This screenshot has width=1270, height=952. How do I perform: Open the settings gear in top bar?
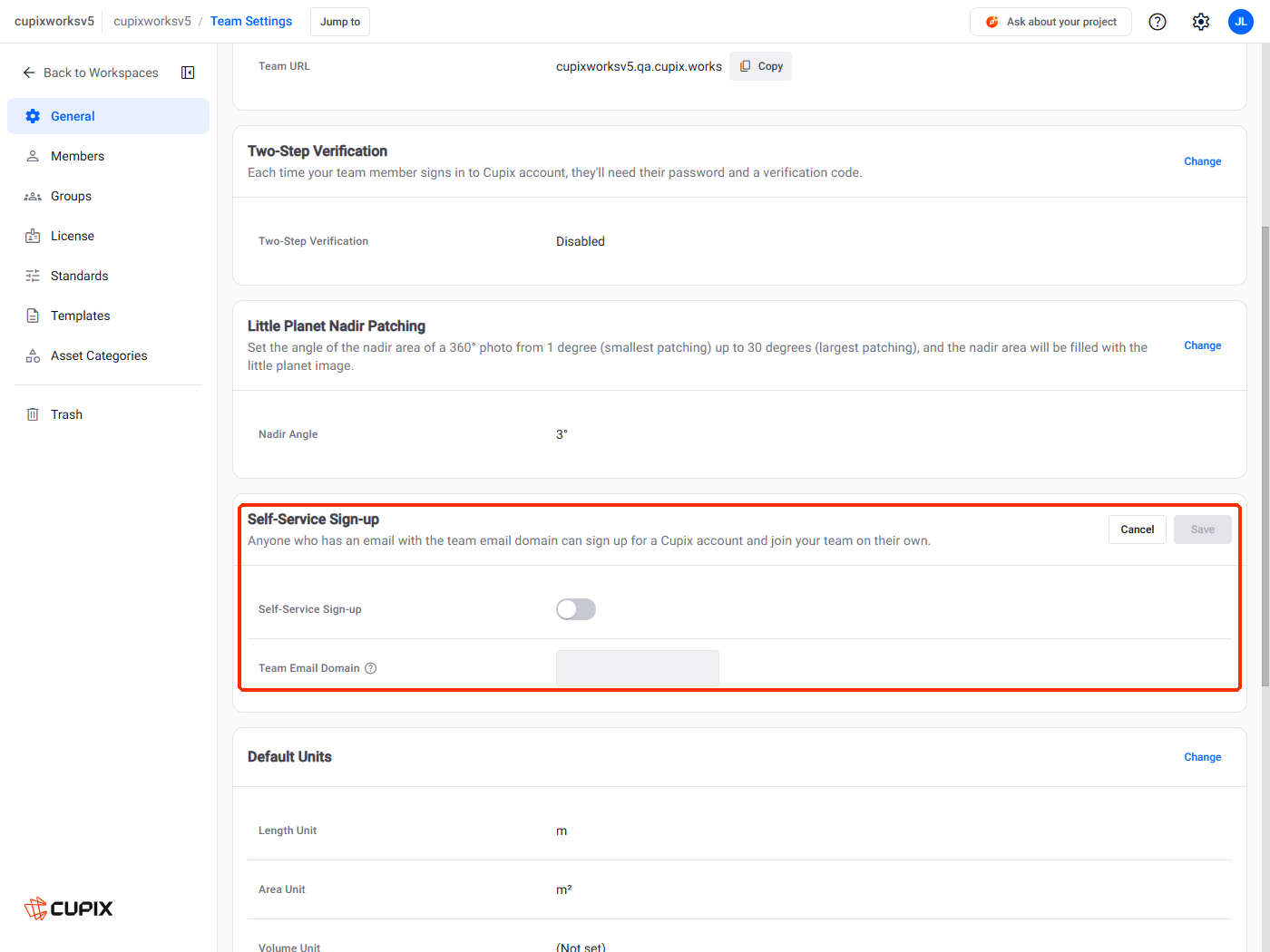click(1201, 22)
